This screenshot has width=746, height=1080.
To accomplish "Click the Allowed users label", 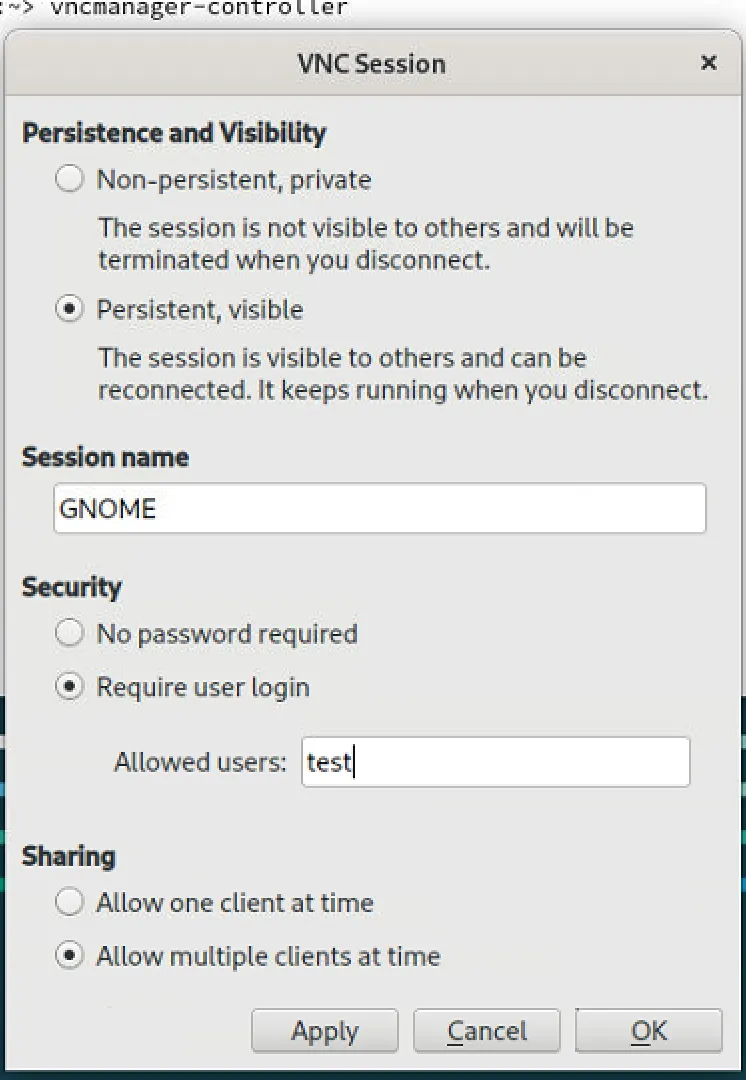I will tap(200, 762).
